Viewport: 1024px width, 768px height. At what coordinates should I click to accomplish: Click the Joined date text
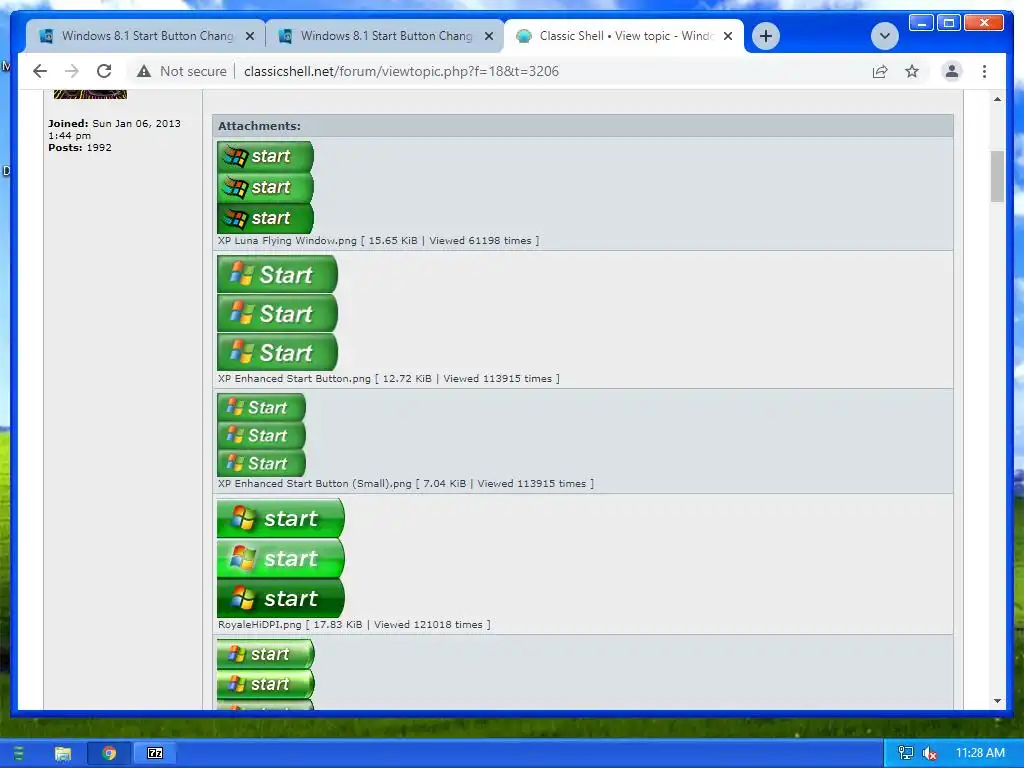[x=114, y=129]
